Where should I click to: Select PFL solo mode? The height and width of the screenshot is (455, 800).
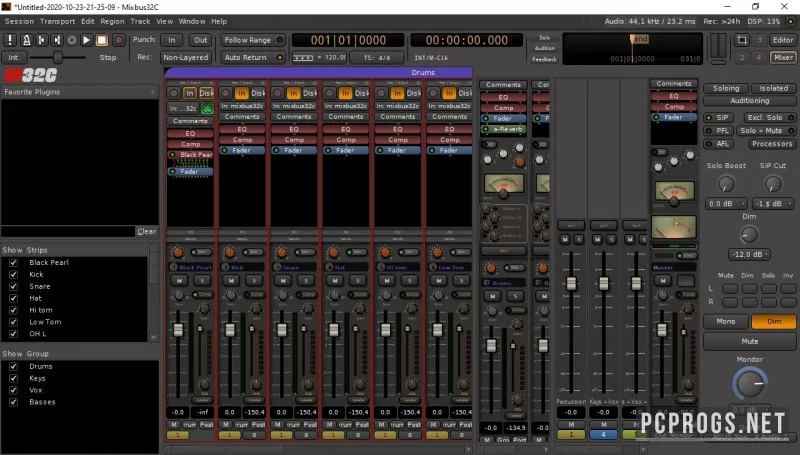718,131
